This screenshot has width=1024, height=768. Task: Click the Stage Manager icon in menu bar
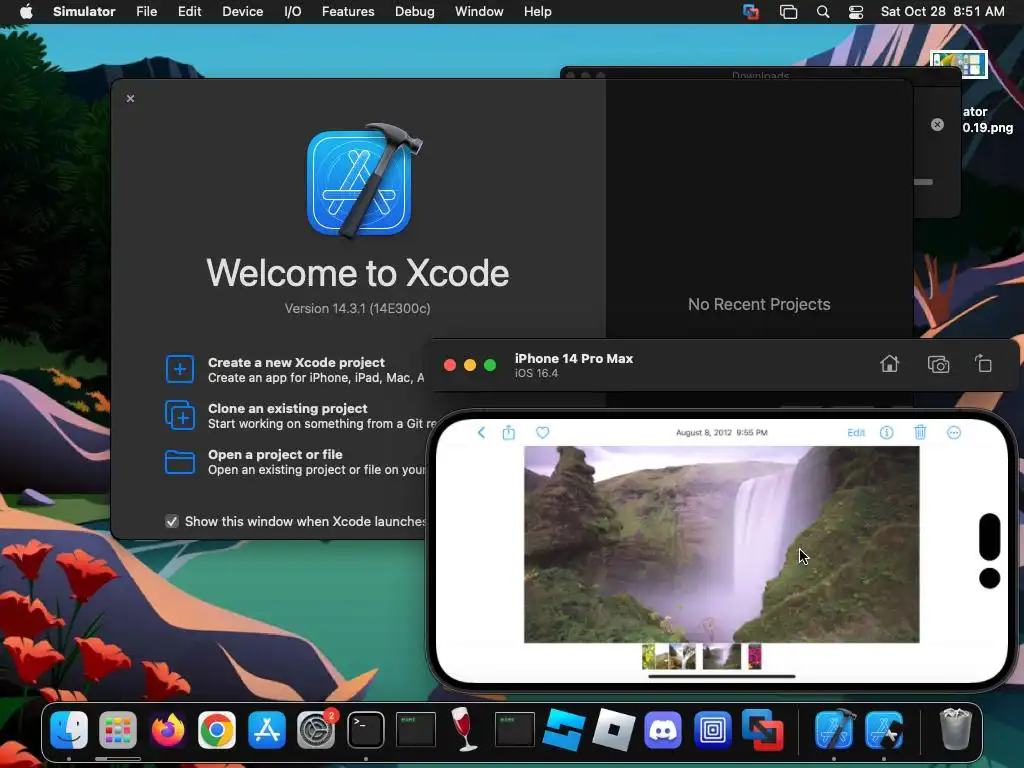pos(788,12)
